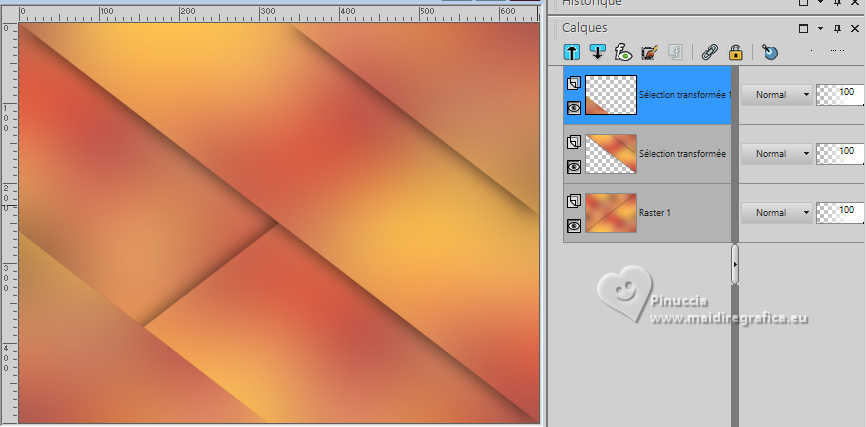Open blend mode dropdown for Sélection transformée 1
Image resolution: width=866 pixels, height=427 pixels.
click(776, 94)
